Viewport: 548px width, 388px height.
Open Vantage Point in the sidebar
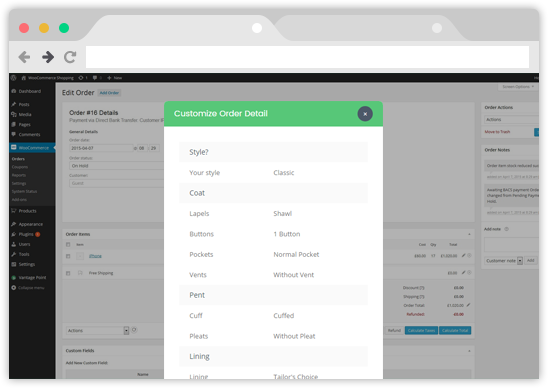pos(29,278)
